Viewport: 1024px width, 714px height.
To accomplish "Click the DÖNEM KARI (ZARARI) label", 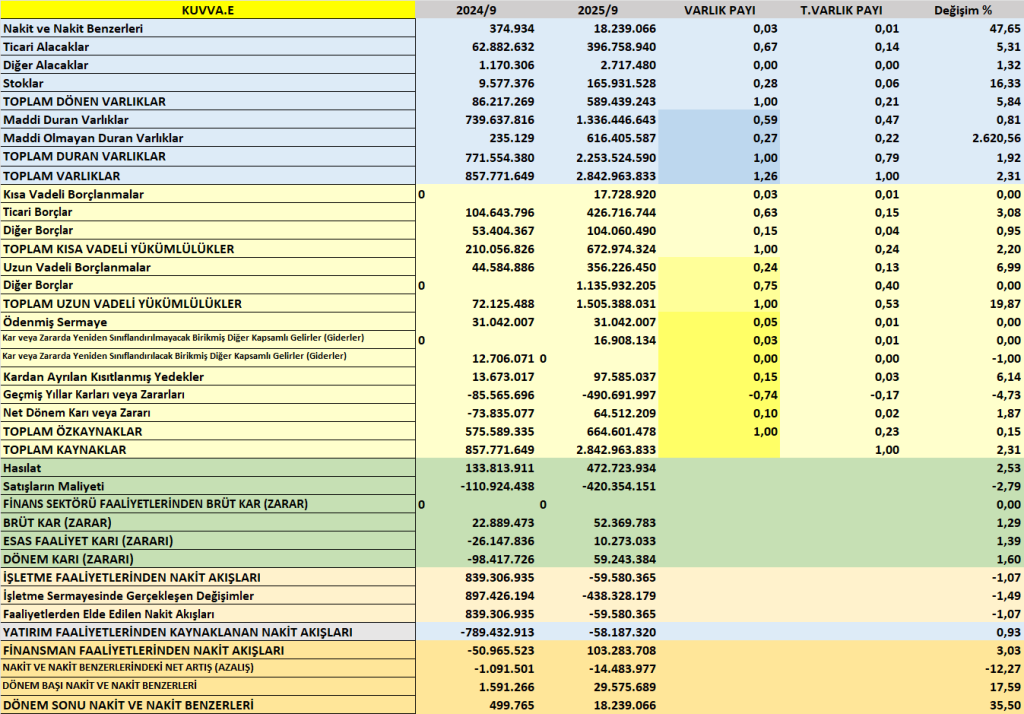I will coord(68,560).
